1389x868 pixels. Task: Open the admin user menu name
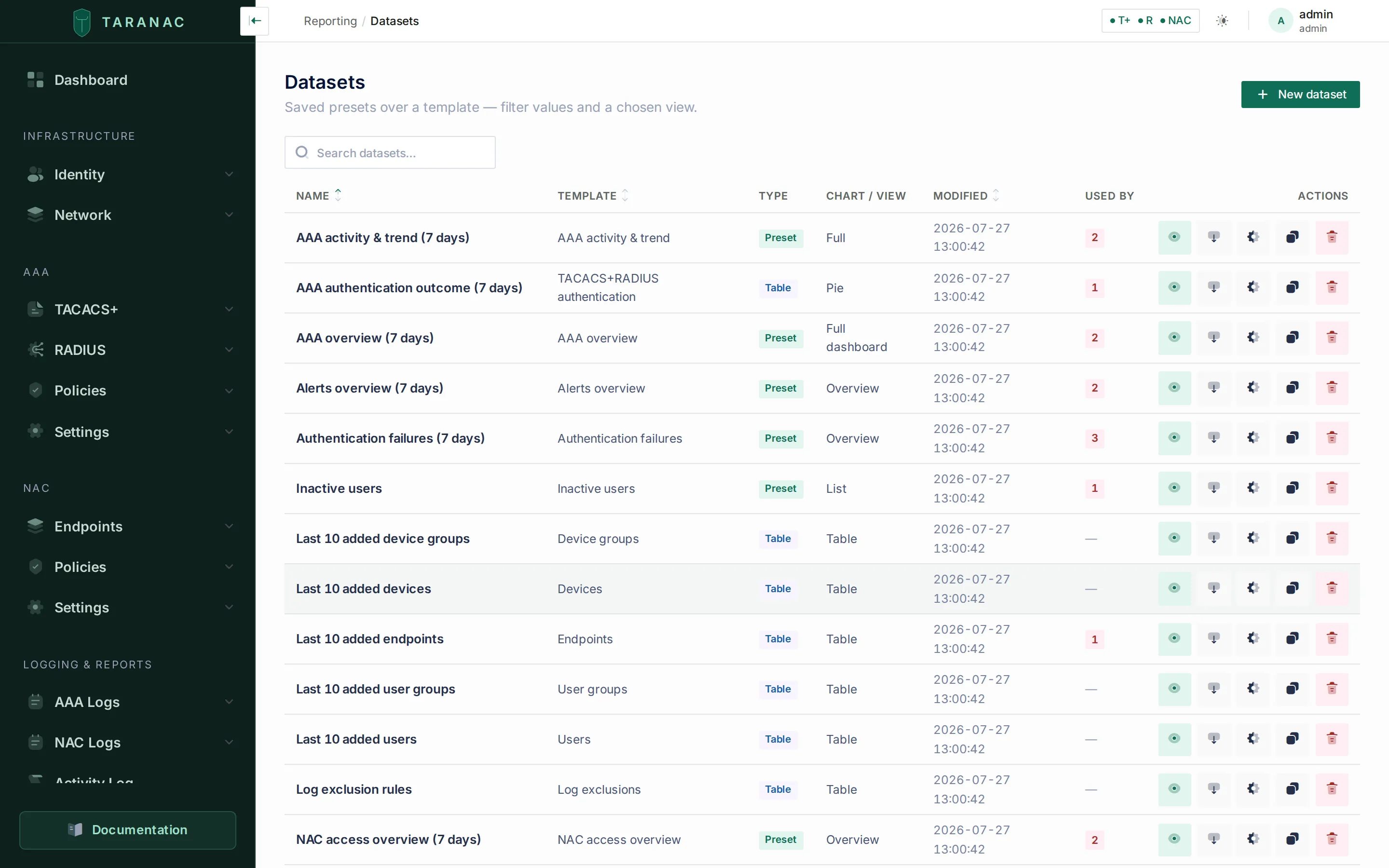coord(1316,14)
